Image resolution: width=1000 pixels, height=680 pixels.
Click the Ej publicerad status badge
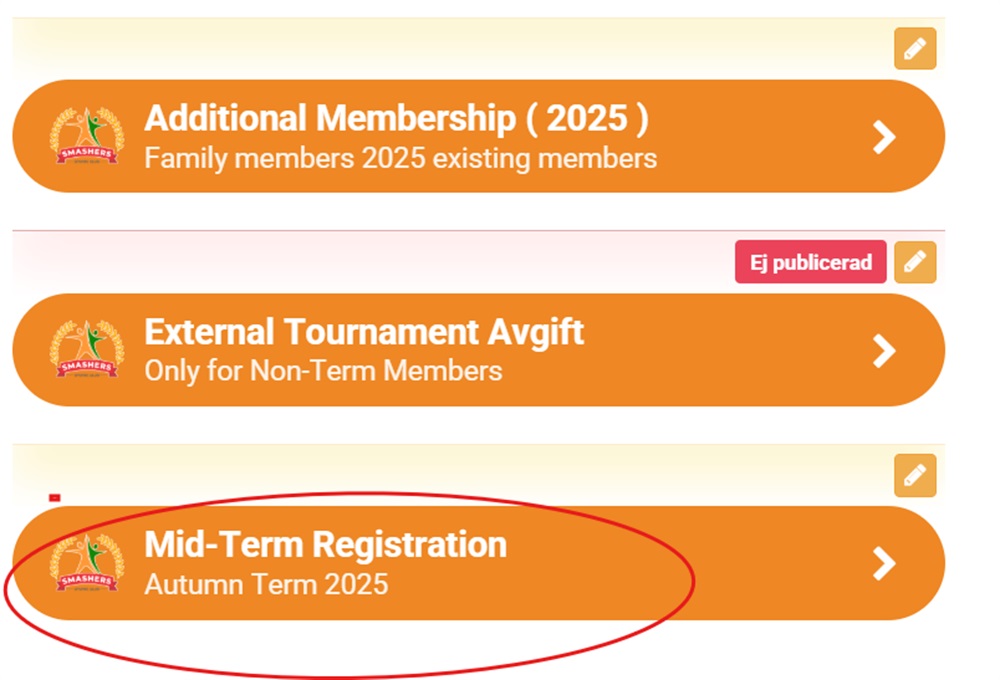click(x=810, y=263)
